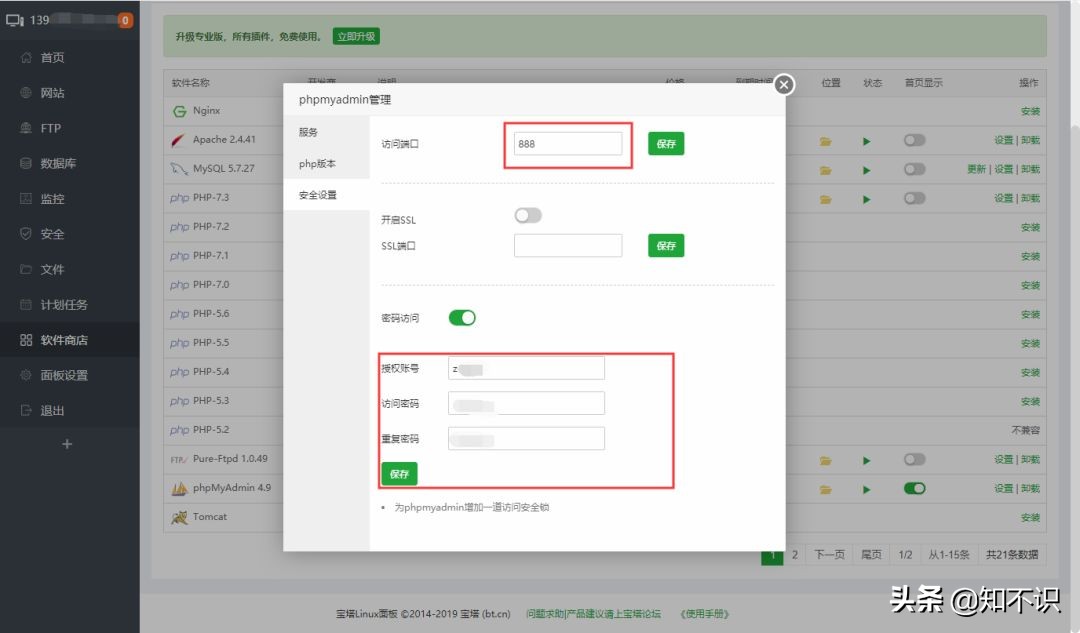Open 首页 from the sidebar

52,58
